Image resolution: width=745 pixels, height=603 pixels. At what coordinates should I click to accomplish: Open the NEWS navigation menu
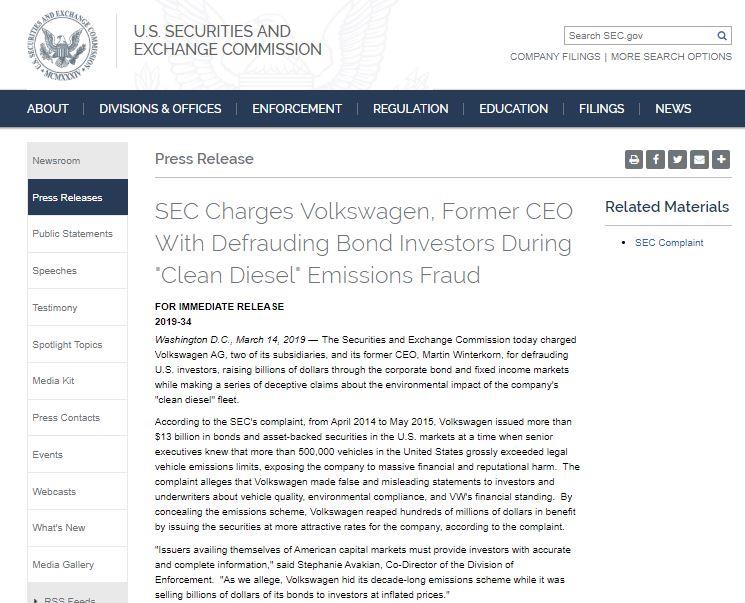pyautogui.click(x=673, y=109)
